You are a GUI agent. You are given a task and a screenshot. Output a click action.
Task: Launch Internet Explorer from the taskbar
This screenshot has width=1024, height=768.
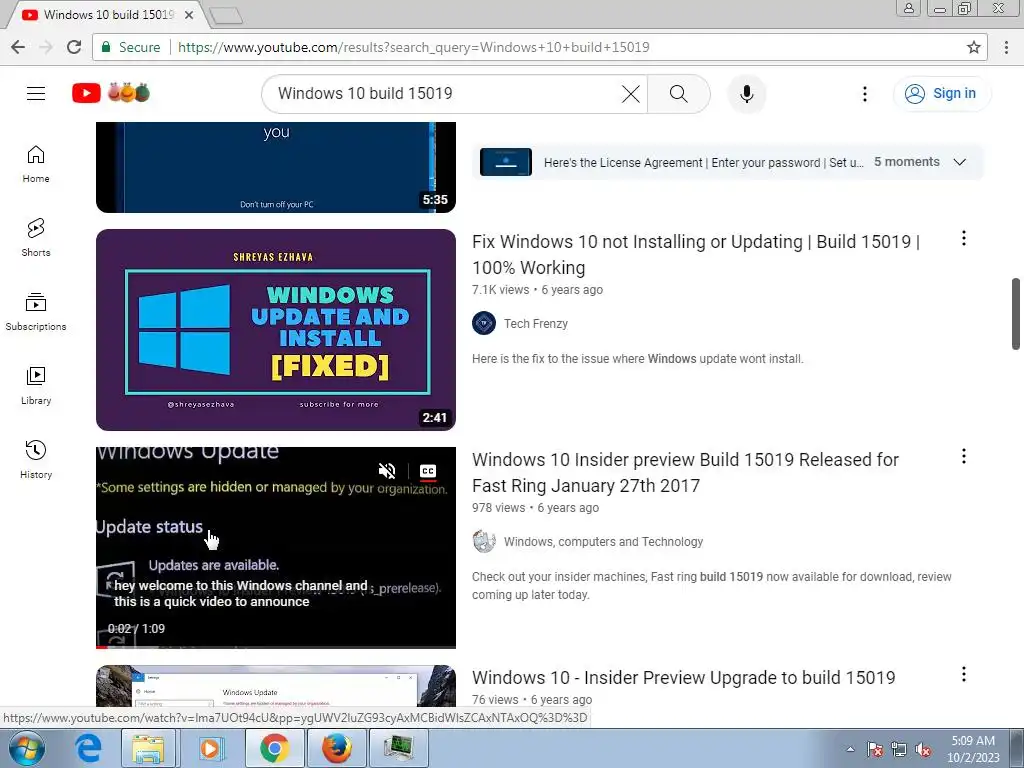(x=88, y=748)
